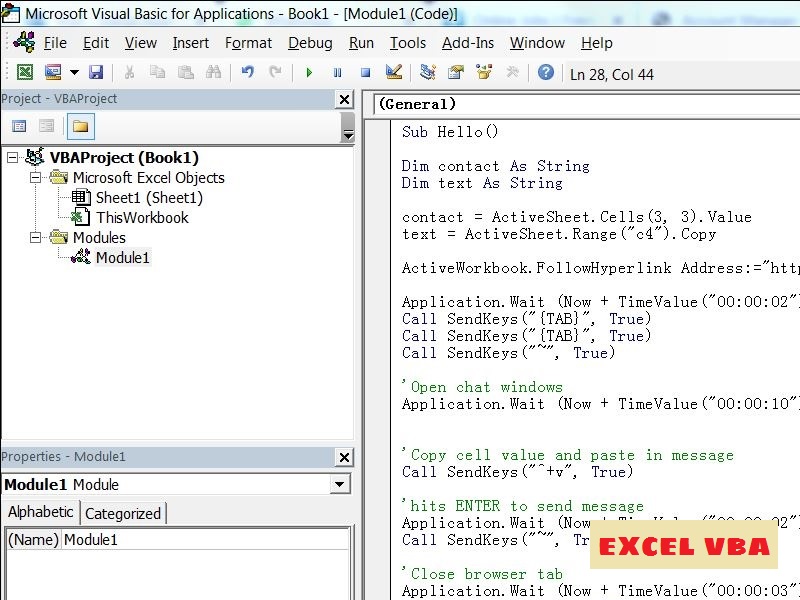The image size is (800, 600).
Task: Stop the macro with the Reset icon
Action: [x=365, y=72]
